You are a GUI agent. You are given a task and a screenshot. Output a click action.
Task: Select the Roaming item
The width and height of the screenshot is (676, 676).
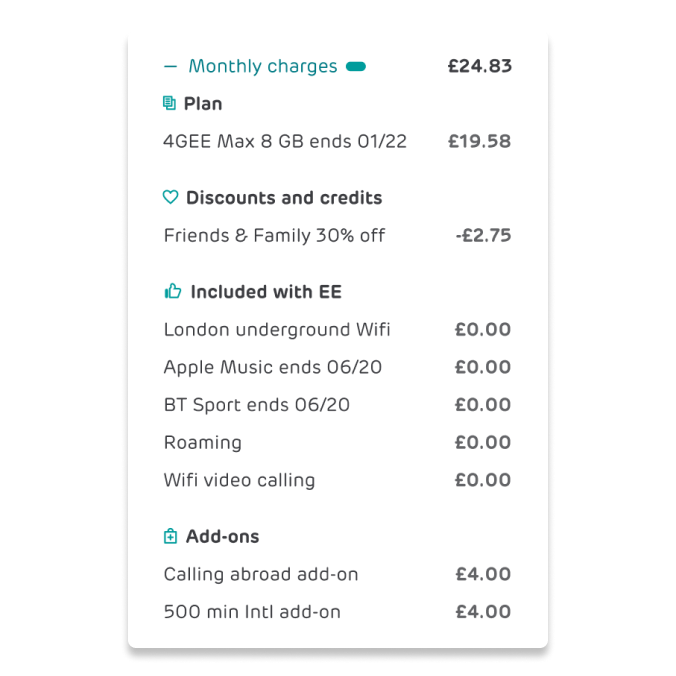337,442
